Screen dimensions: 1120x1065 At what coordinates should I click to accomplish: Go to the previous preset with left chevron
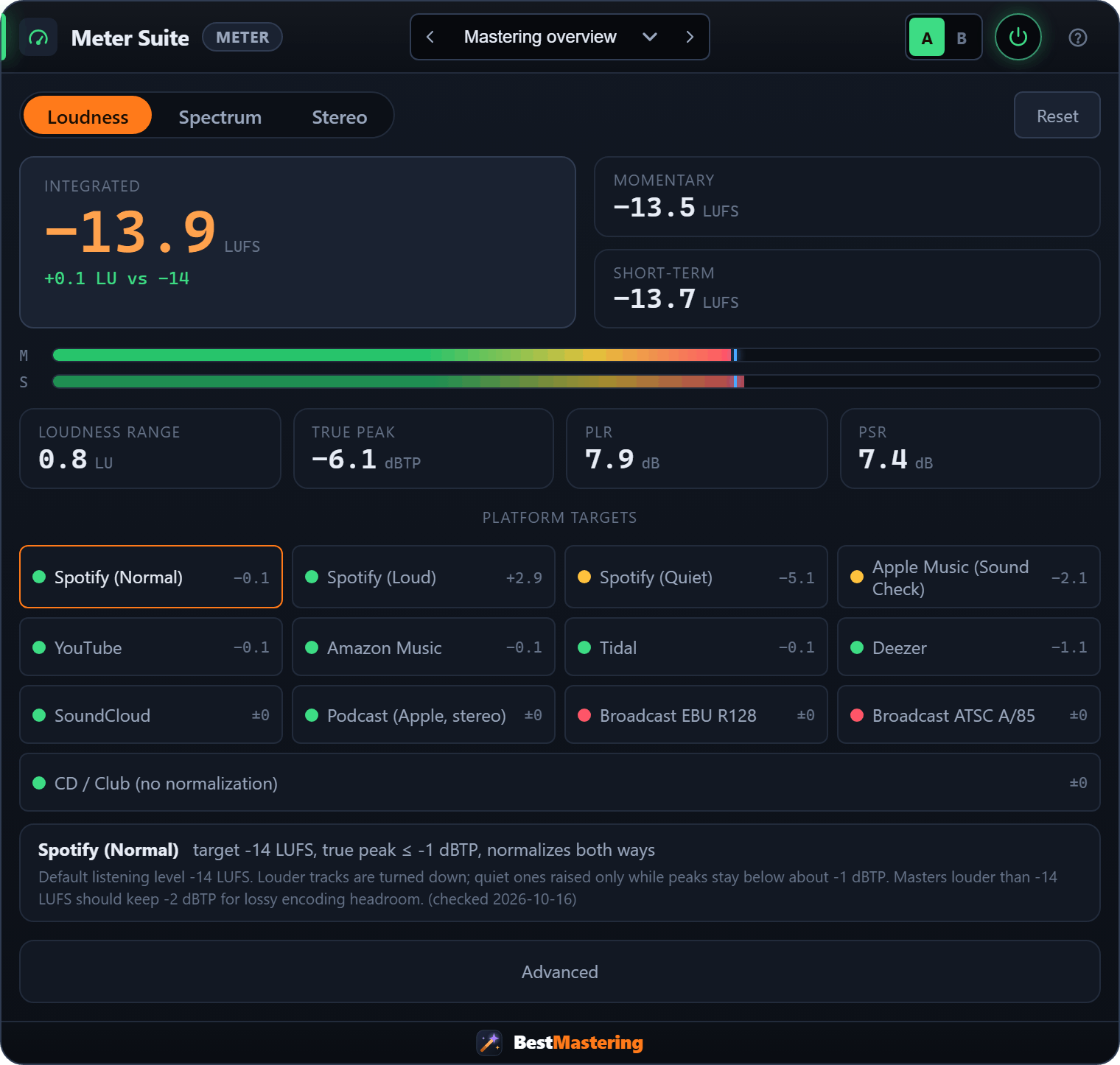tap(430, 37)
